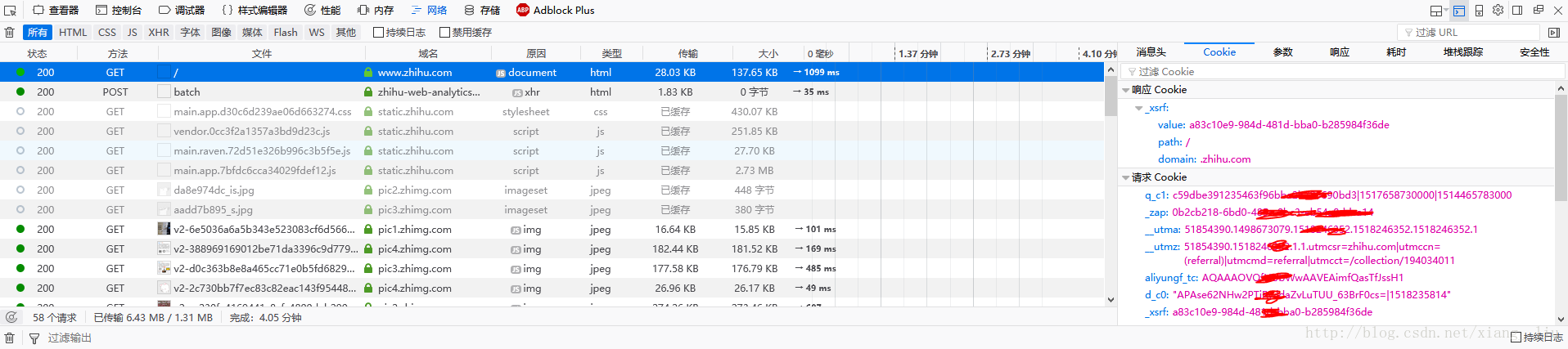This screenshot has height=349, width=1568.
Task: Switch to the 性能 performance tab
Action: (x=322, y=11)
